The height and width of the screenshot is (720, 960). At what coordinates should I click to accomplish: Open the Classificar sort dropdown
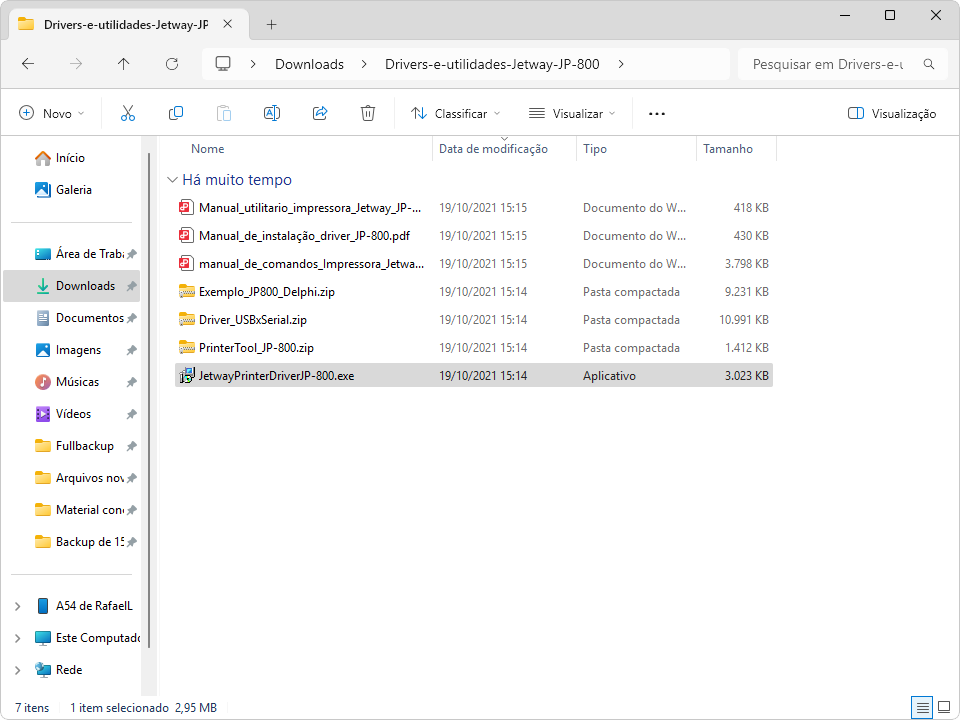pyautogui.click(x=456, y=113)
